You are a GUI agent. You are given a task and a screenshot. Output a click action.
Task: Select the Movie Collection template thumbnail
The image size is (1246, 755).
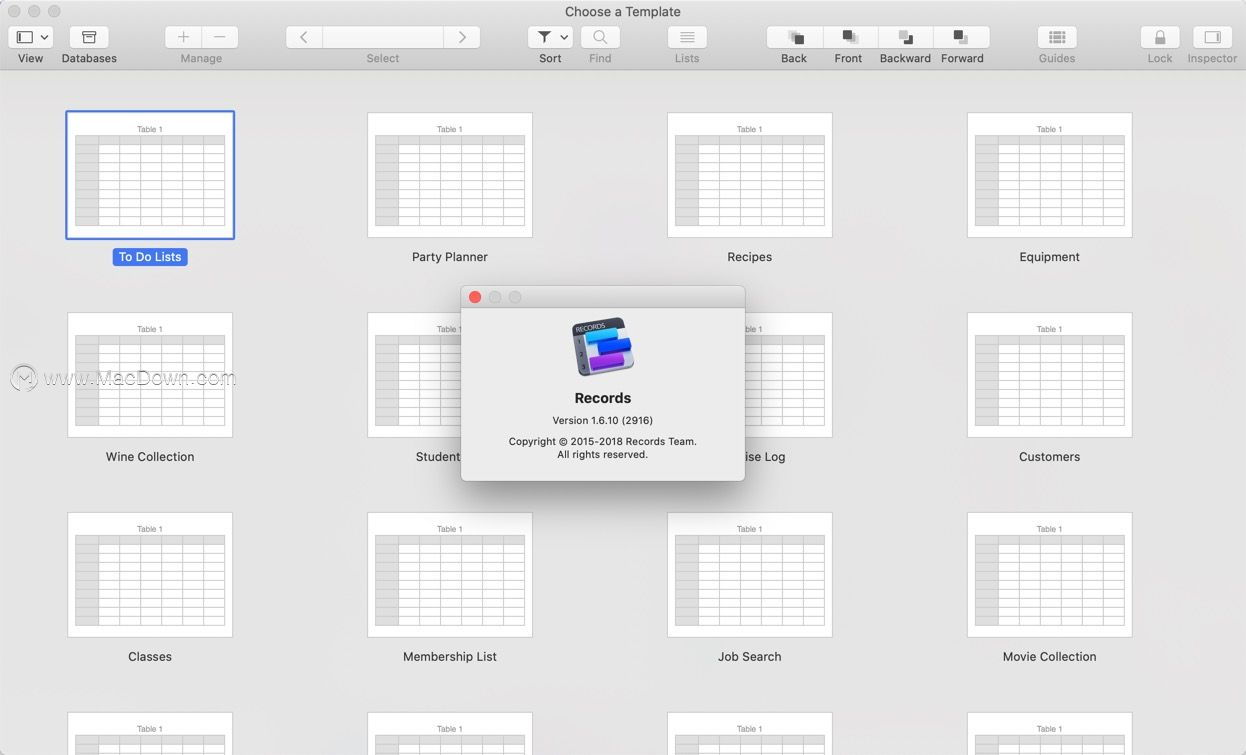[x=1050, y=575]
